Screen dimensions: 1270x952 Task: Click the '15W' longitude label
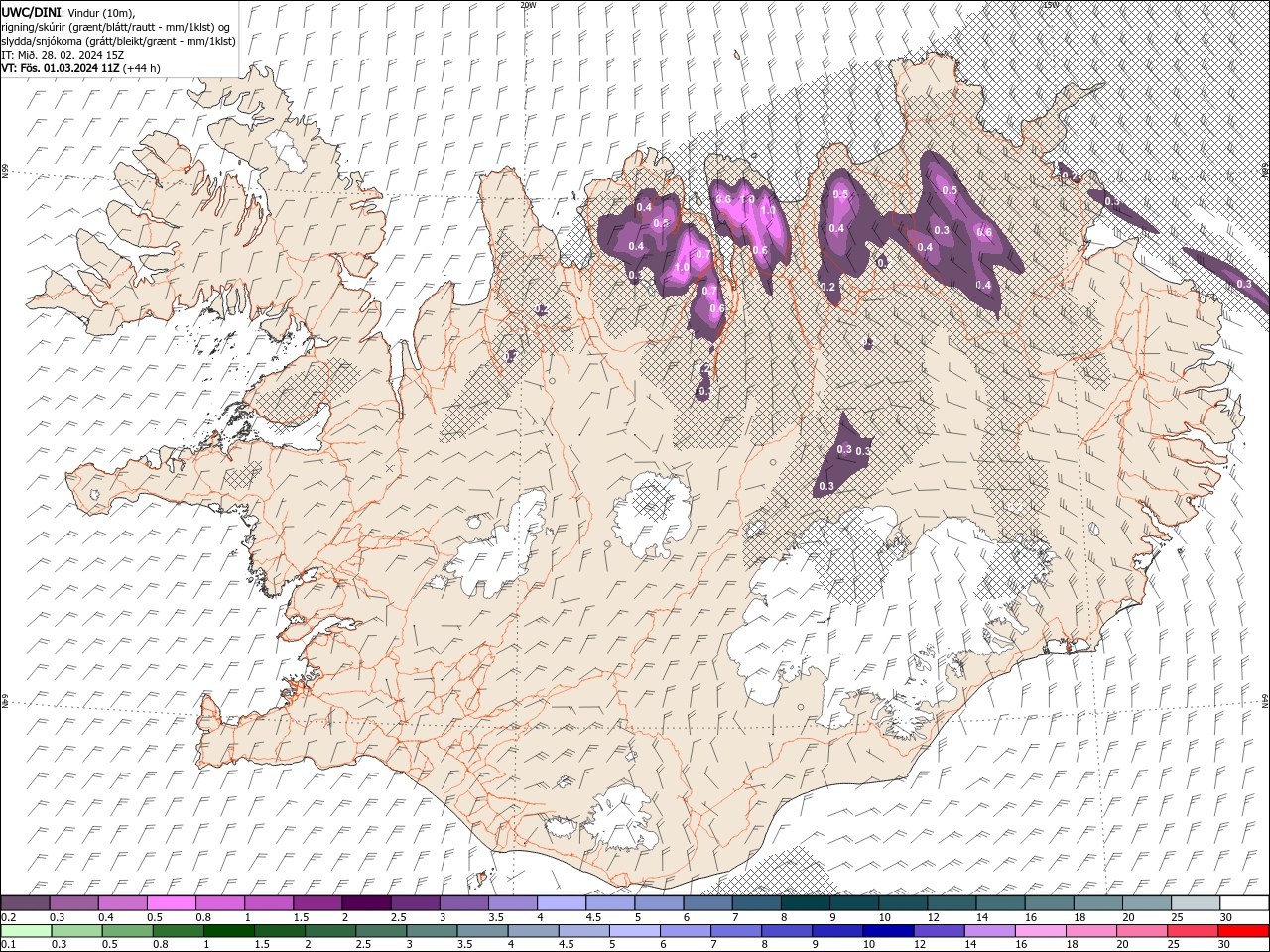[x=1050, y=5]
